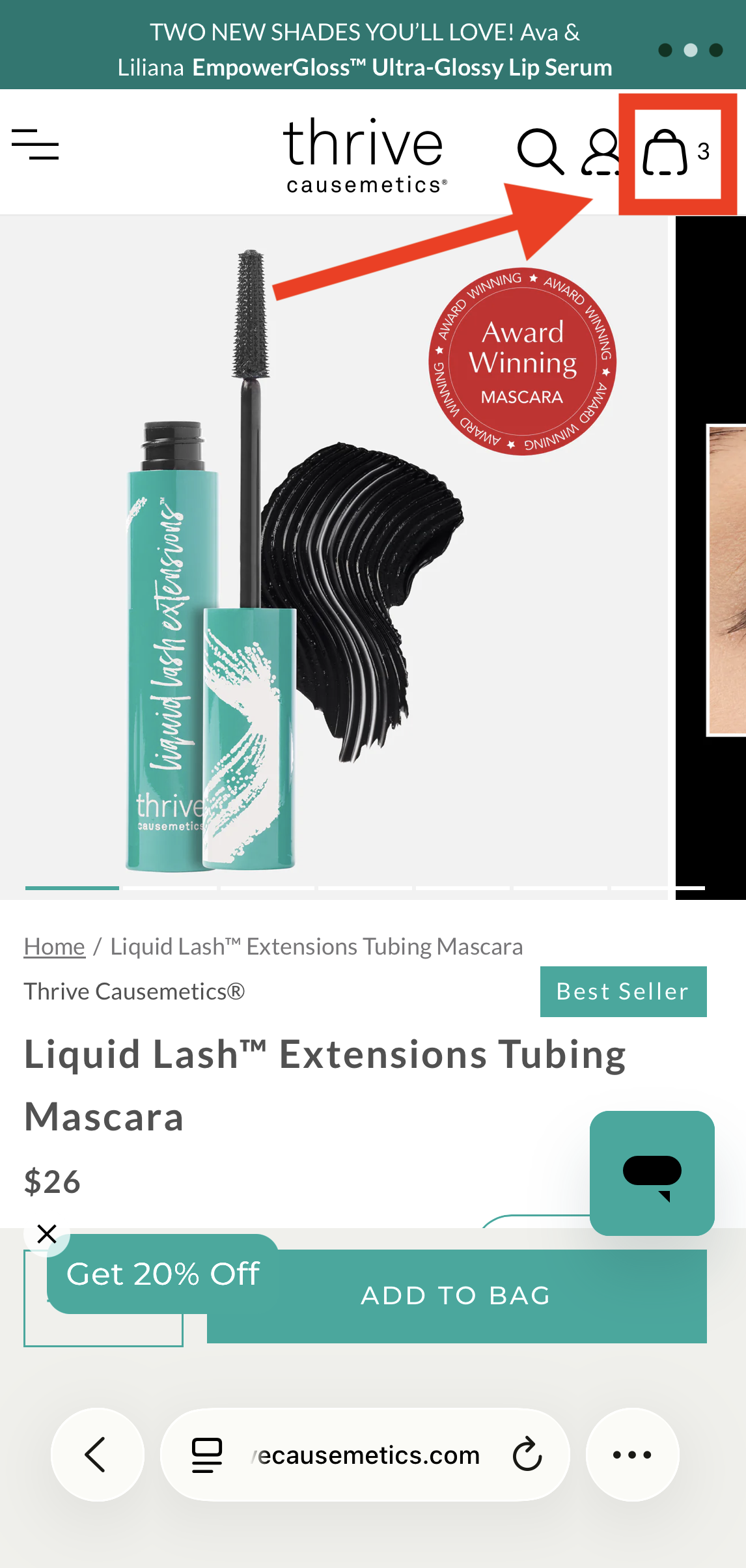Image resolution: width=746 pixels, height=1568 pixels.
Task: Open the account profile icon
Action: (601, 152)
